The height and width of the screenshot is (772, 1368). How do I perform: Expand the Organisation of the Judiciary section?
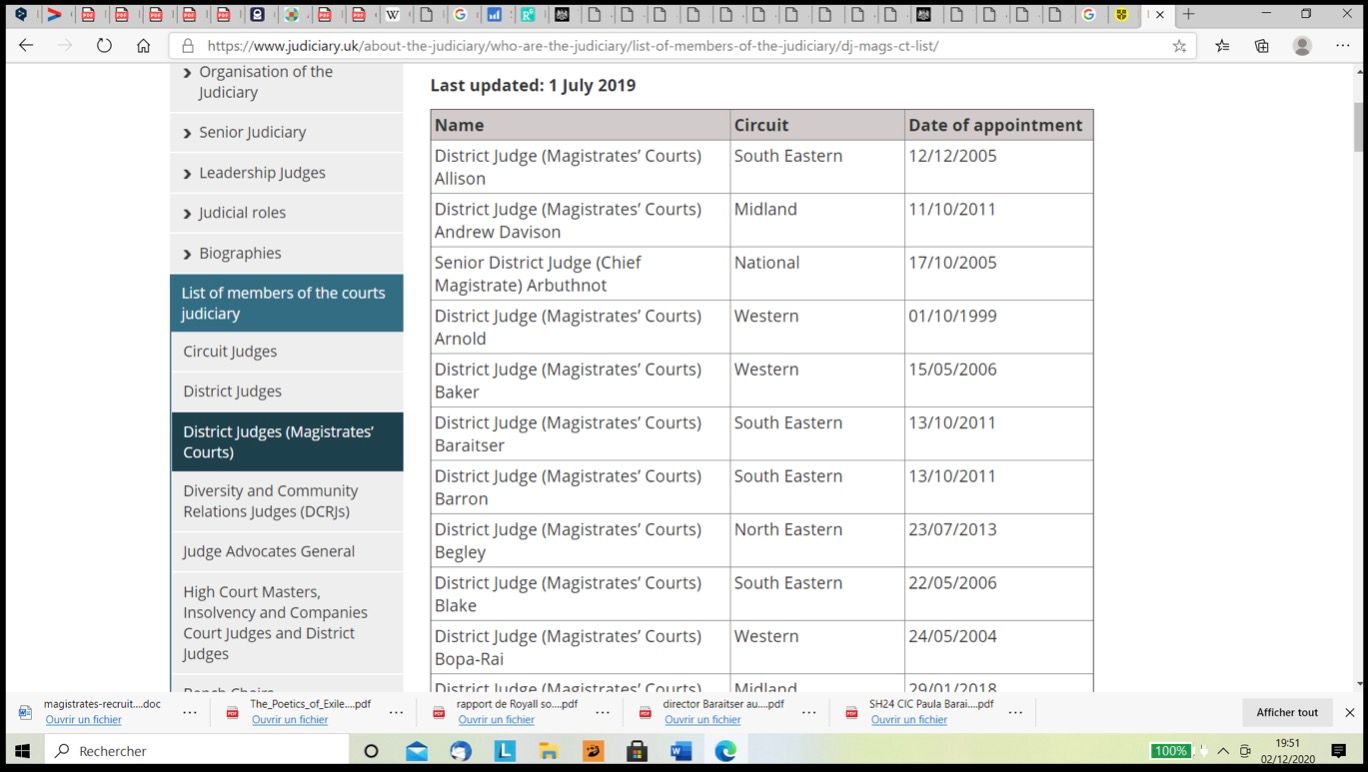(x=287, y=82)
